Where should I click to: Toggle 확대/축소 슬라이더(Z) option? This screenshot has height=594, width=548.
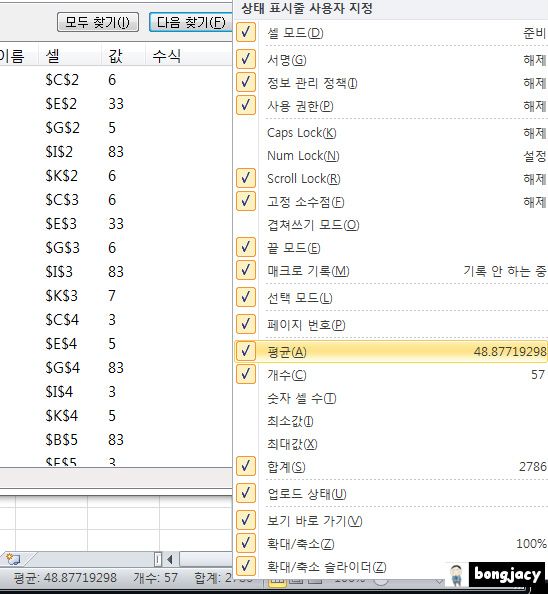coord(391,567)
